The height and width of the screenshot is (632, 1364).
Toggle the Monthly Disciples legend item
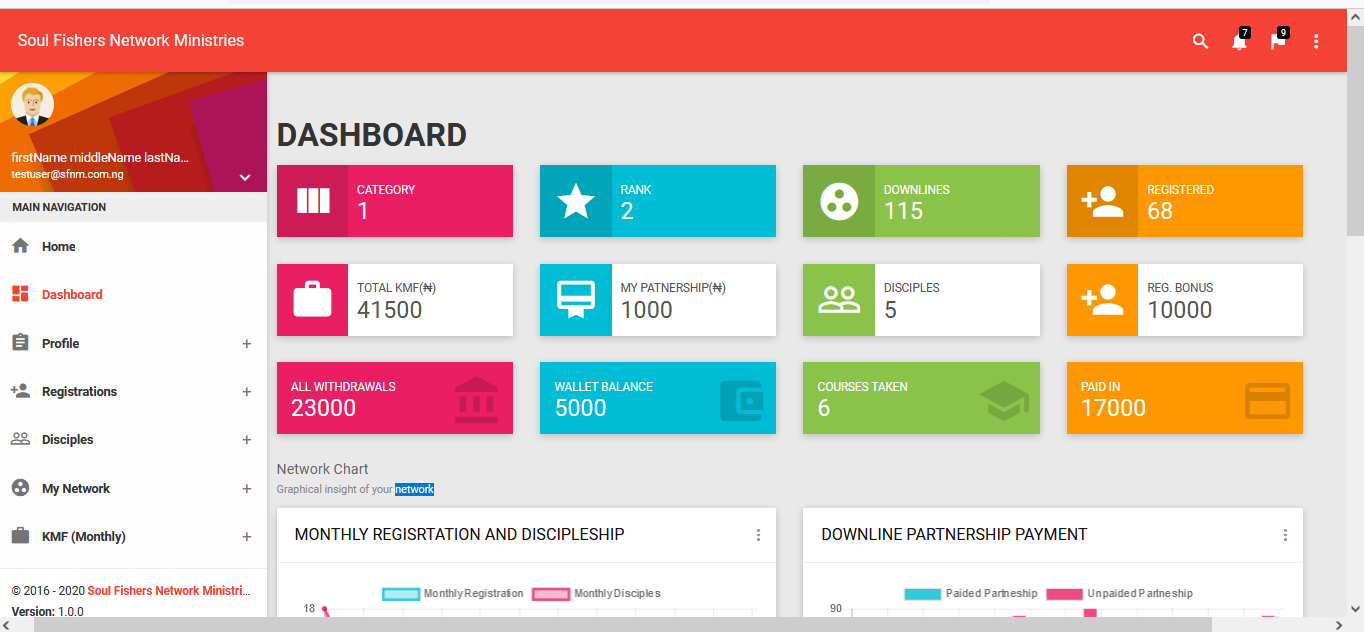point(597,593)
